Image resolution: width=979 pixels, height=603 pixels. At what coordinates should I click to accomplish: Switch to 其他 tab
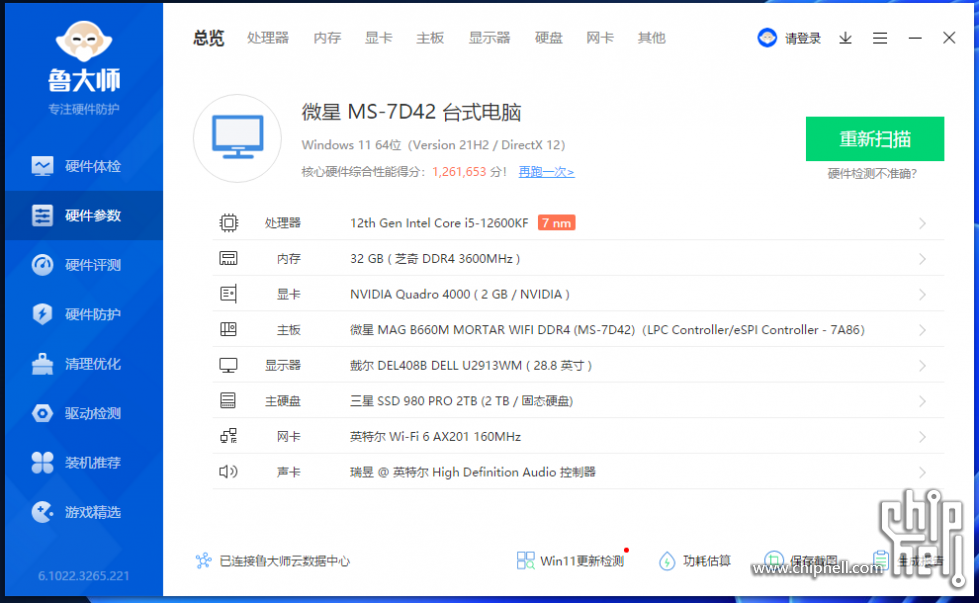651,38
